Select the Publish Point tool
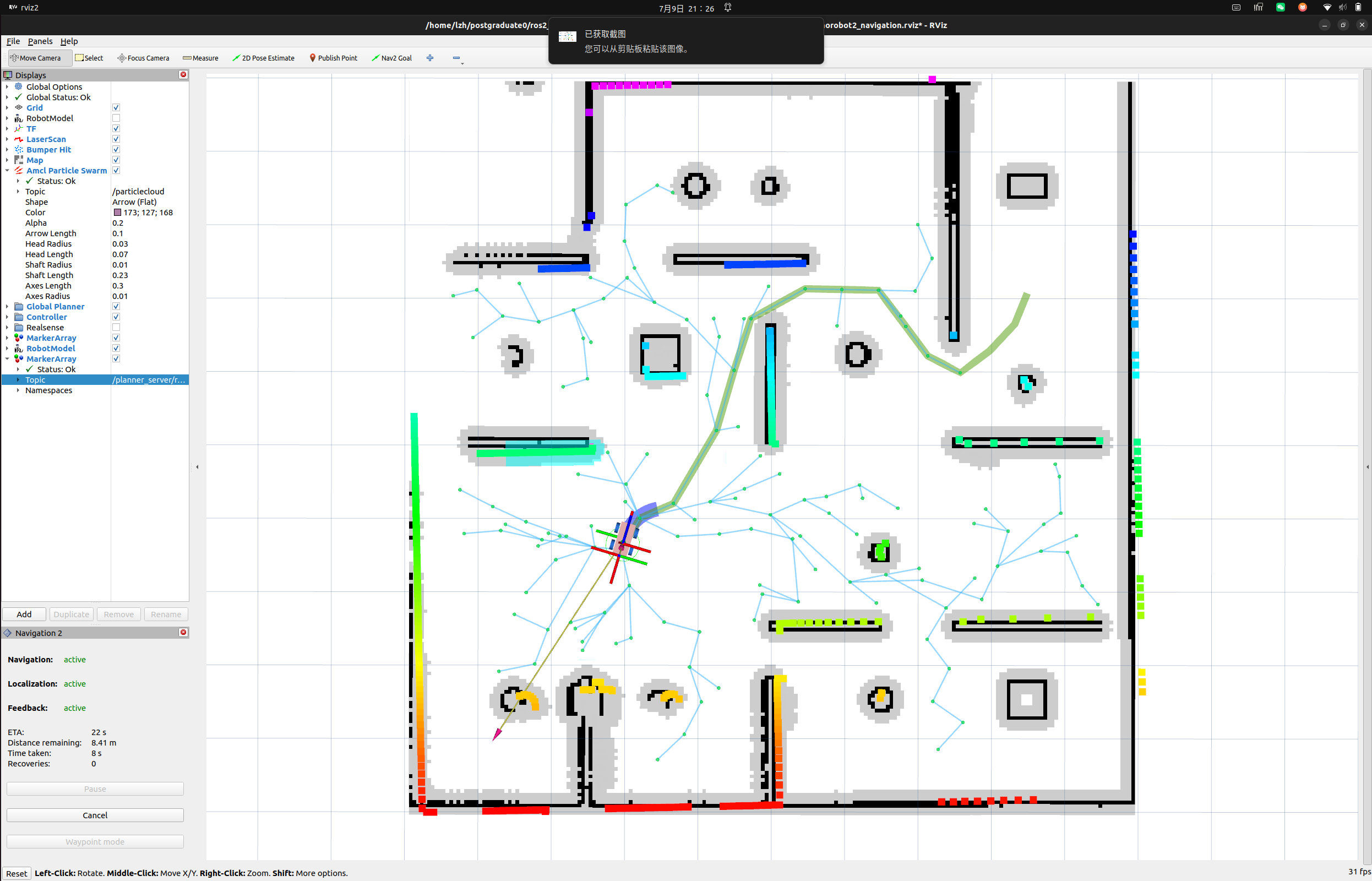The width and height of the screenshot is (1372, 881). (x=334, y=58)
